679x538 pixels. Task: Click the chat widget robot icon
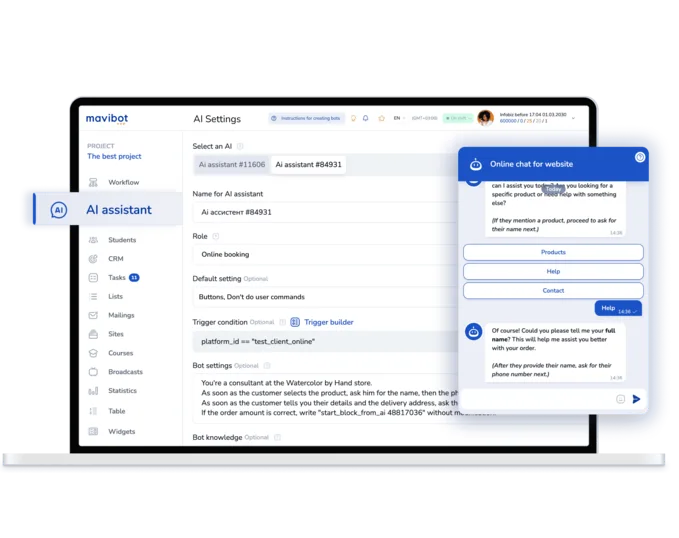476,165
